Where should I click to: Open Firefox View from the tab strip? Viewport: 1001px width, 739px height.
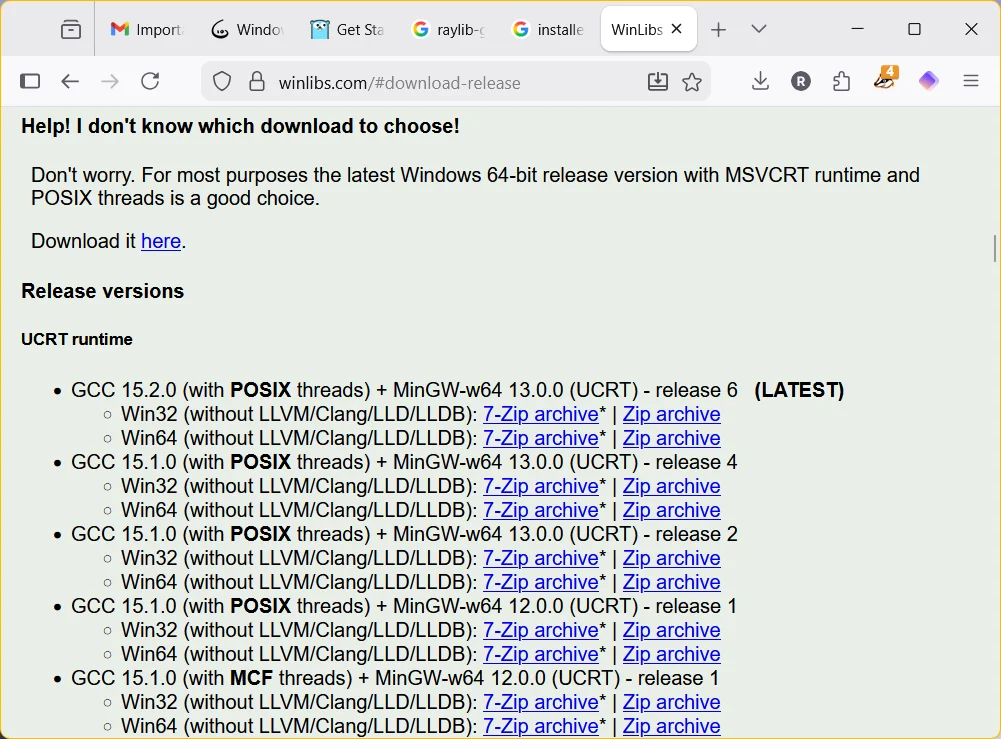pyautogui.click(x=70, y=29)
